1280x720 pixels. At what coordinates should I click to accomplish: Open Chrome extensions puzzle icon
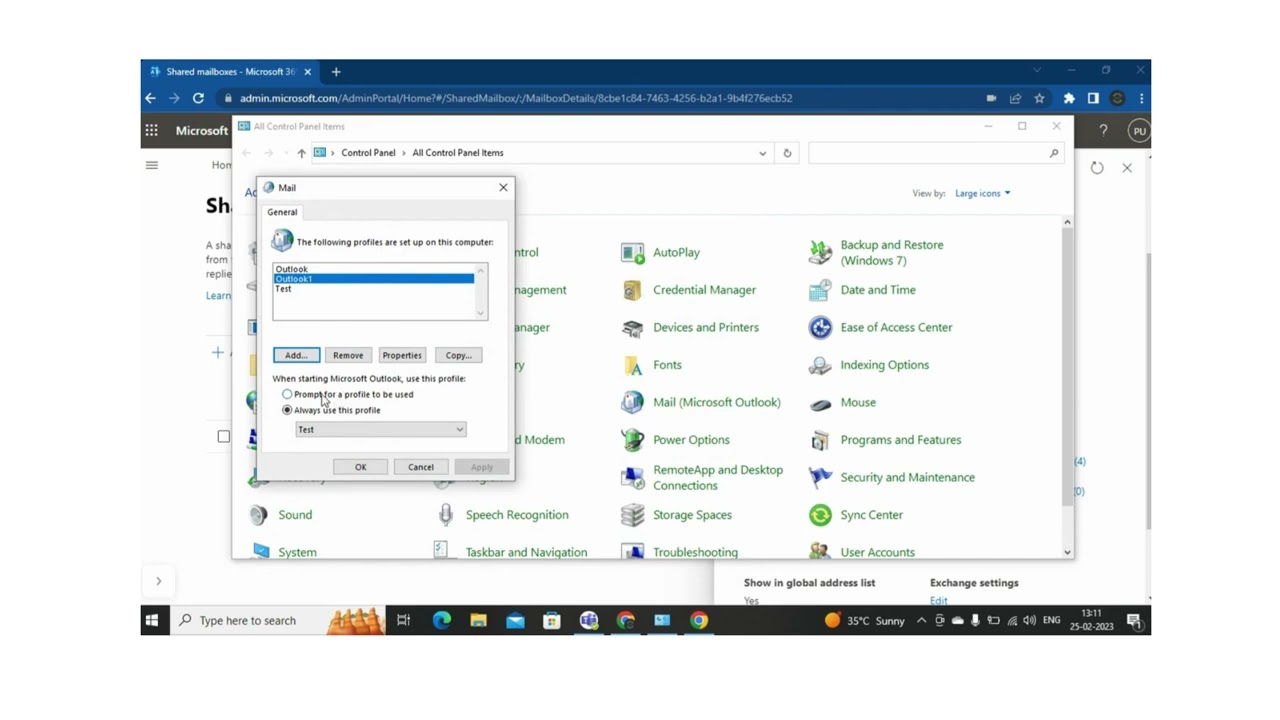1069,98
